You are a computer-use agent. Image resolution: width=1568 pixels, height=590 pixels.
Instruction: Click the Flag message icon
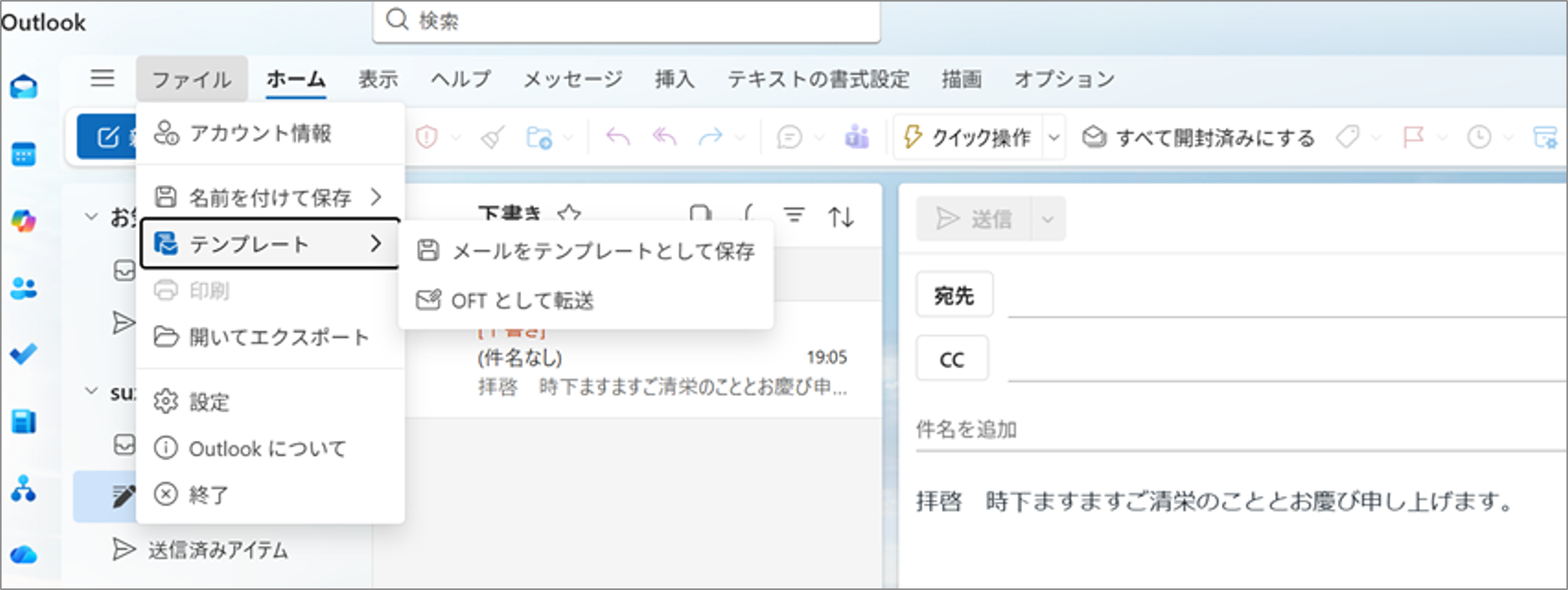tap(1413, 137)
